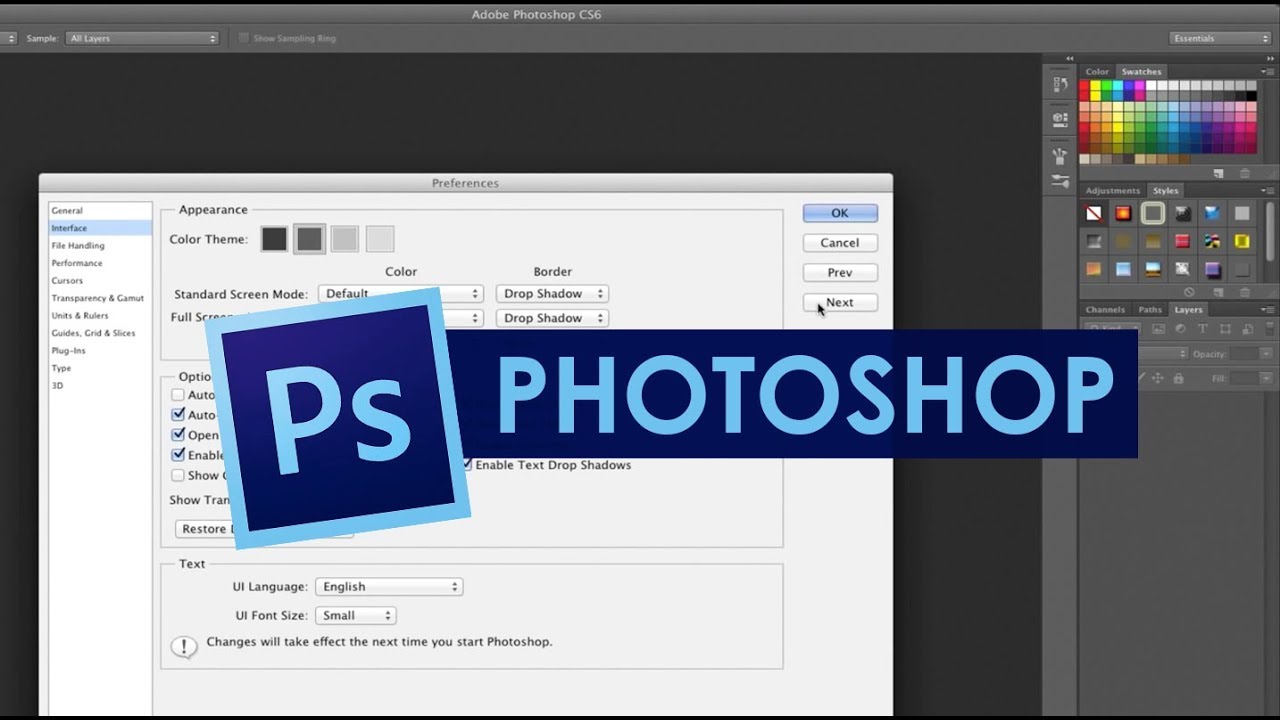Click the Lock Position icon in Layers
This screenshot has width=1280, height=720.
pyautogui.click(x=1159, y=378)
